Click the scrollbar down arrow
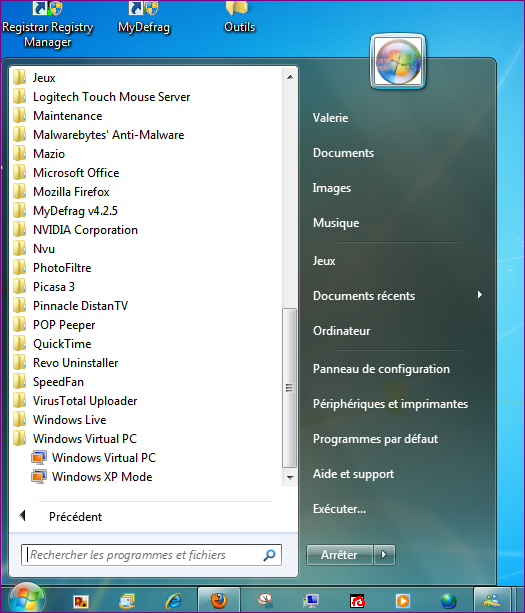Viewport: 525px width, 613px height. pyautogui.click(x=290, y=477)
